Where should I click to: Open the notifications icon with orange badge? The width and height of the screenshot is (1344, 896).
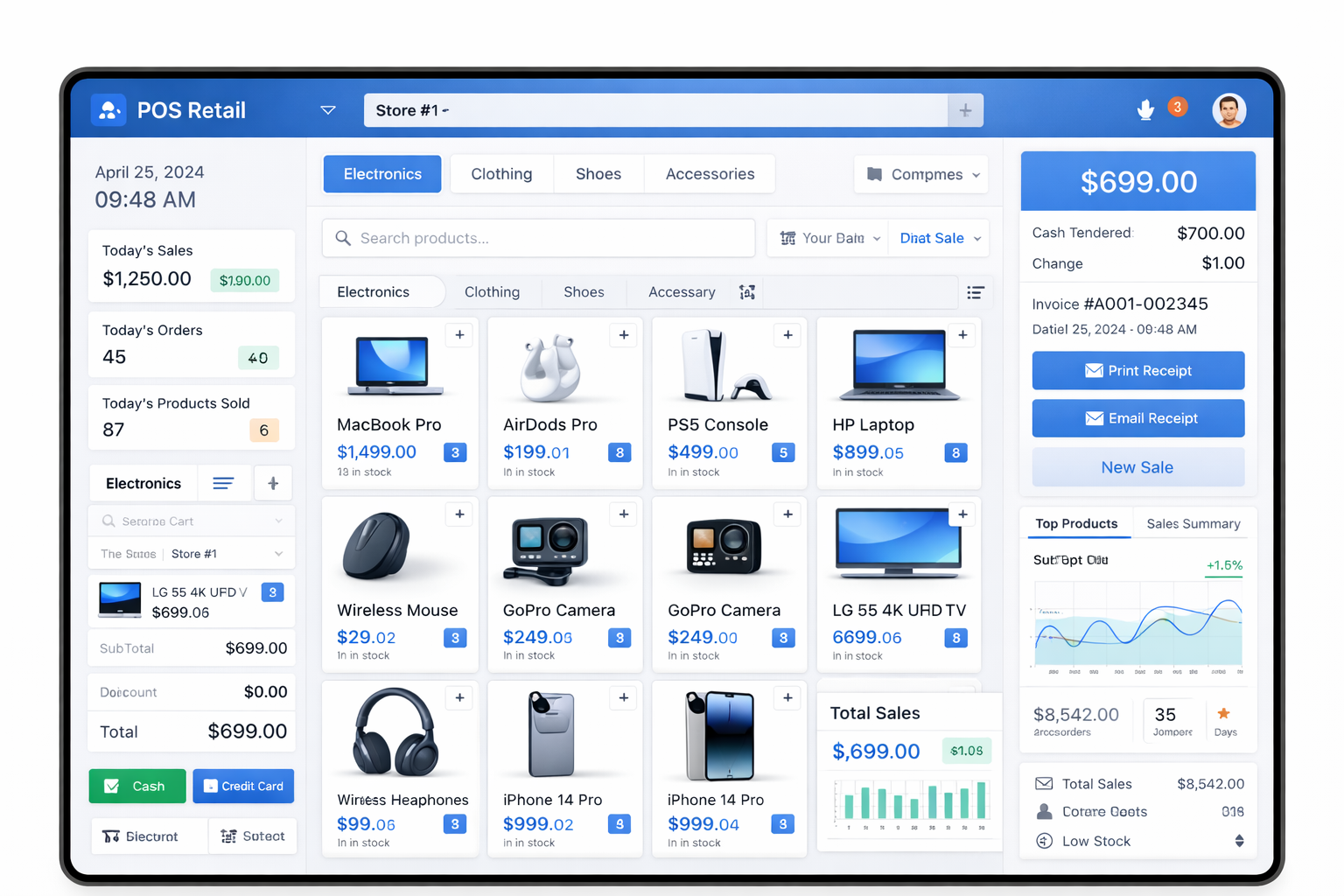pyautogui.click(x=1146, y=110)
